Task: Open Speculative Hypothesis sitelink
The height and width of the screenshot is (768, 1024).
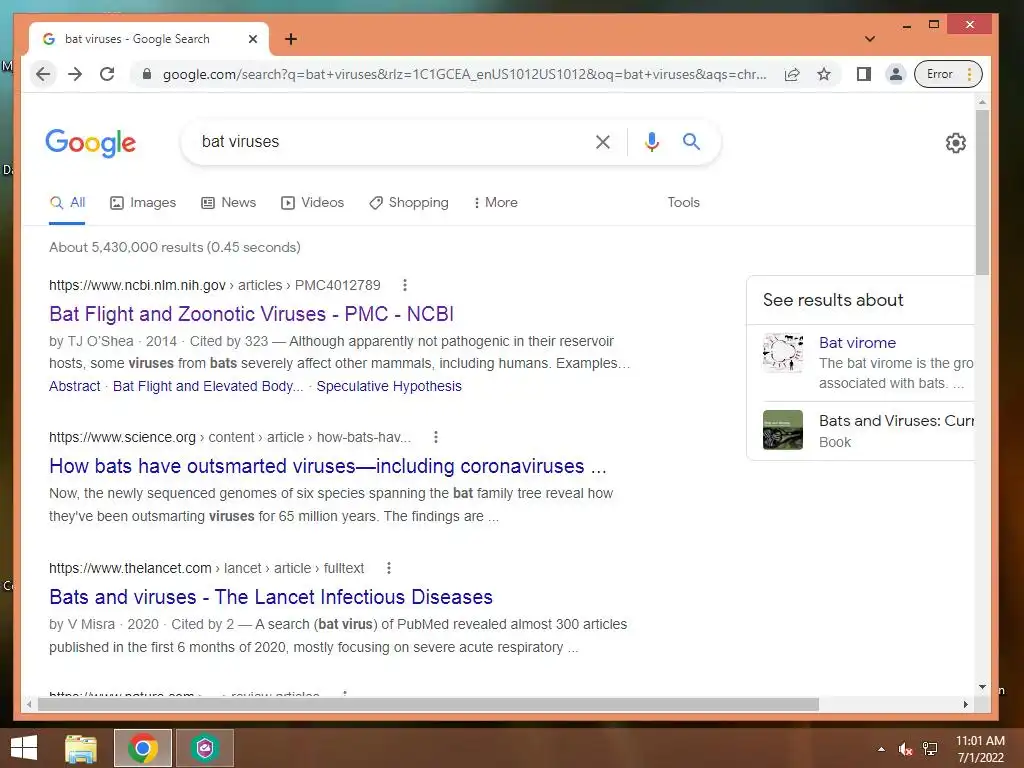Action: pyautogui.click(x=389, y=386)
